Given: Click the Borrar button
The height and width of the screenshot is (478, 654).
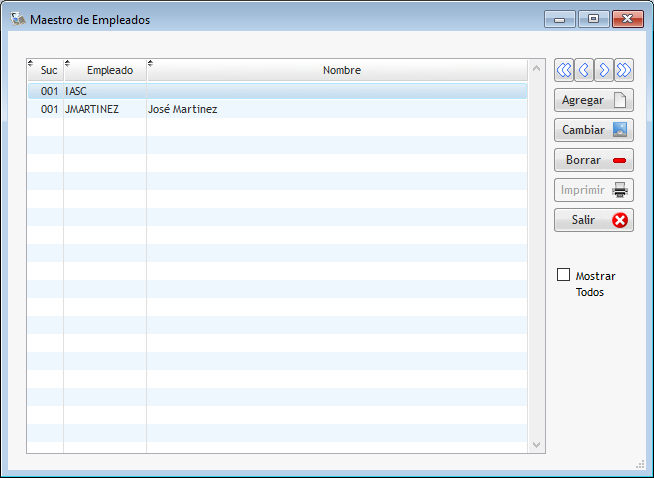Looking at the screenshot, I should (x=594, y=160).
